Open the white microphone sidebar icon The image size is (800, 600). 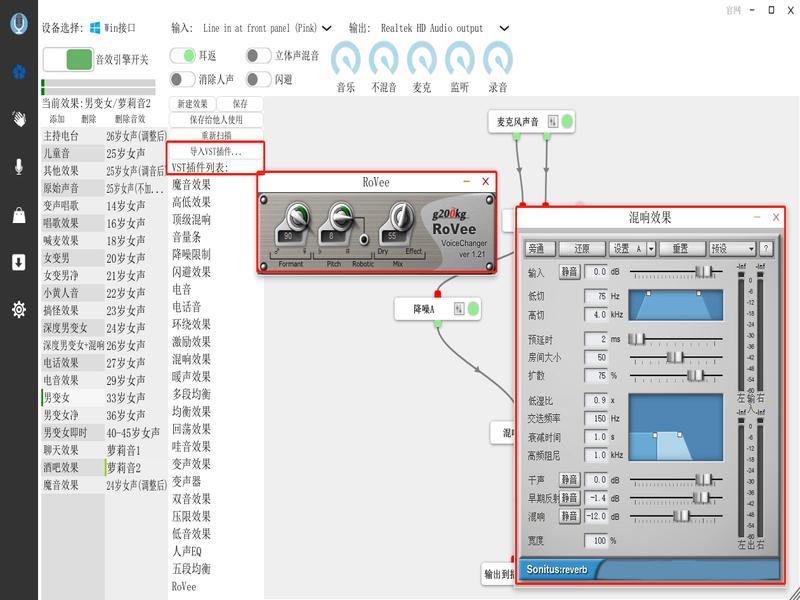[19, 167]
